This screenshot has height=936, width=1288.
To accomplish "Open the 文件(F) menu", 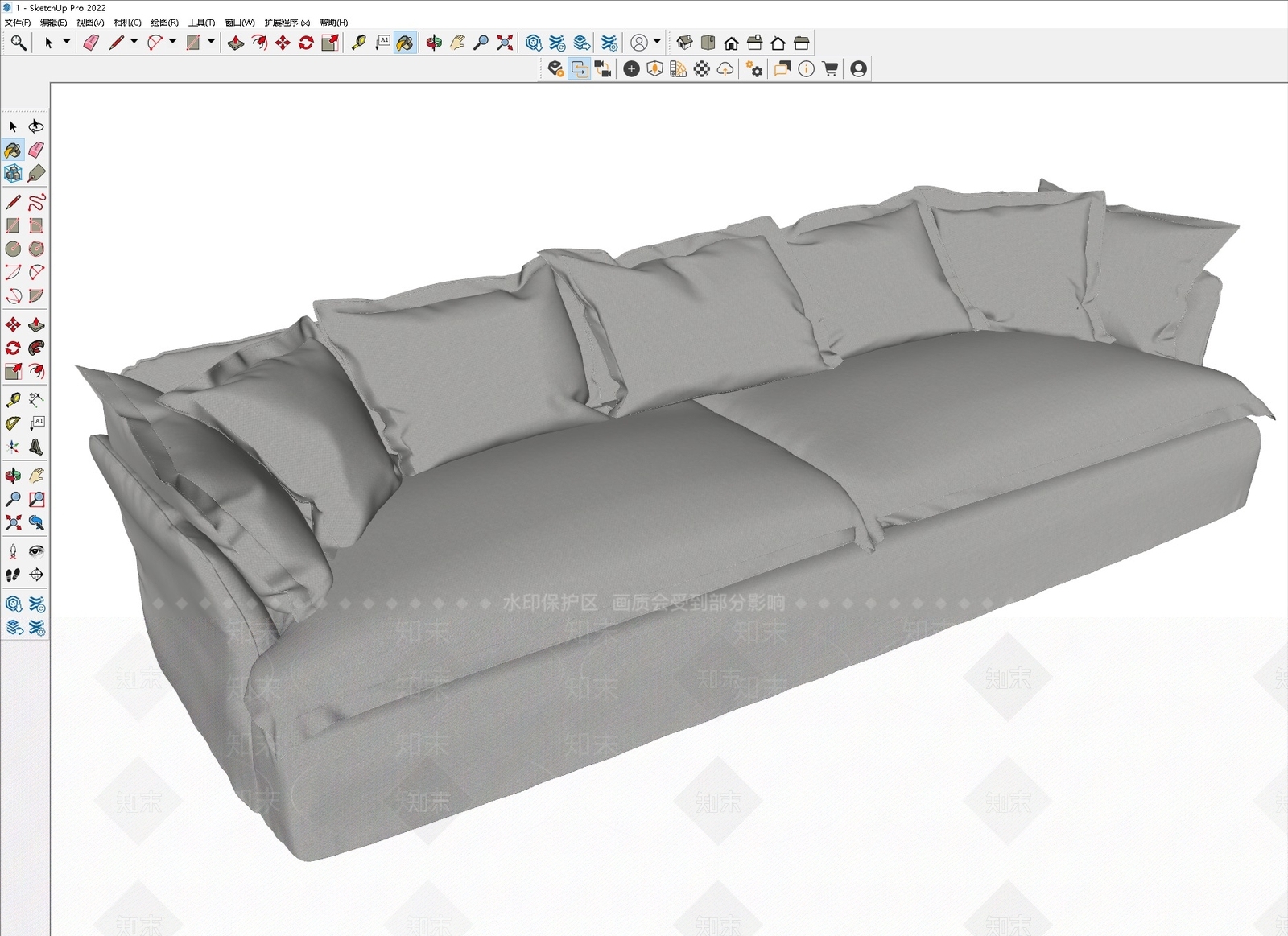I will [x=18, y=23].
